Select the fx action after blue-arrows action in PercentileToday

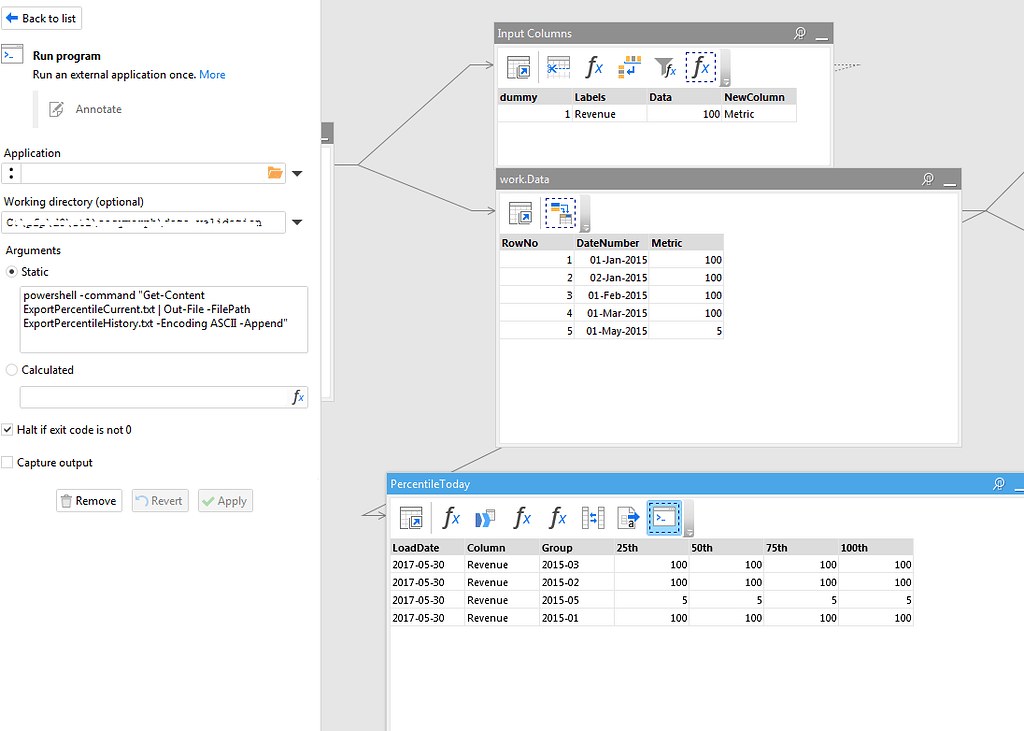(522, 518)
